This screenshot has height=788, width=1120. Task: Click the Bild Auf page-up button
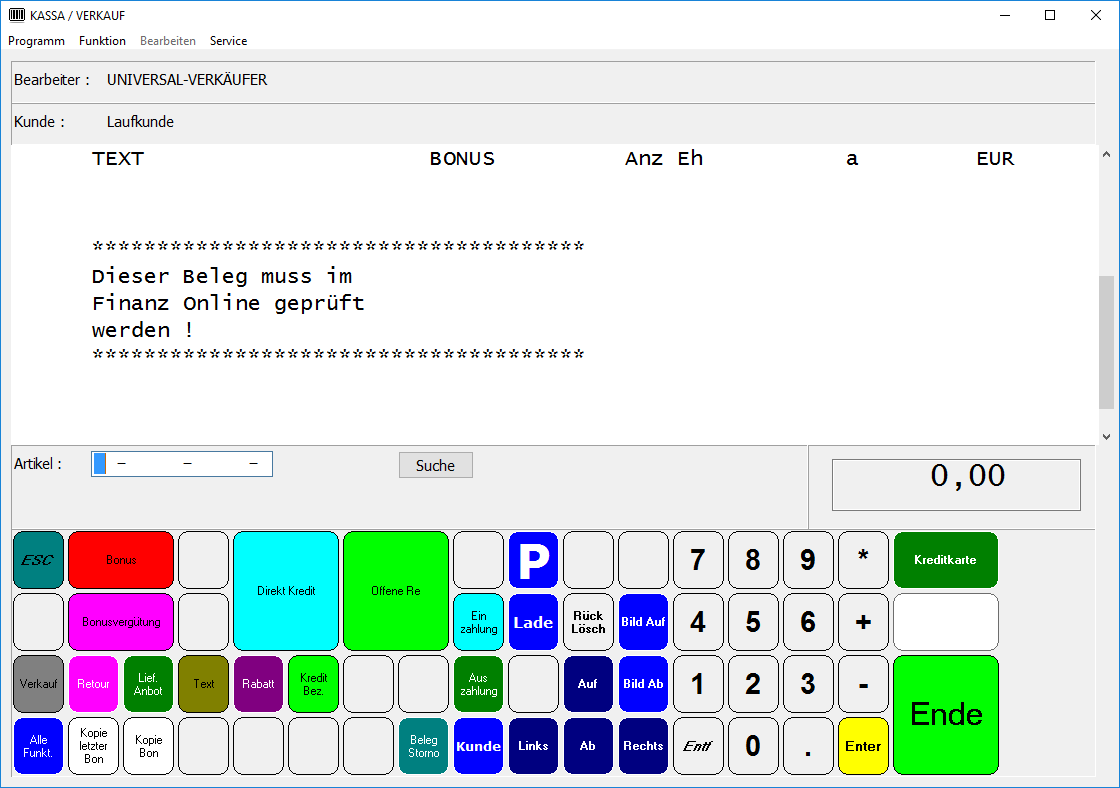(643, 622)
